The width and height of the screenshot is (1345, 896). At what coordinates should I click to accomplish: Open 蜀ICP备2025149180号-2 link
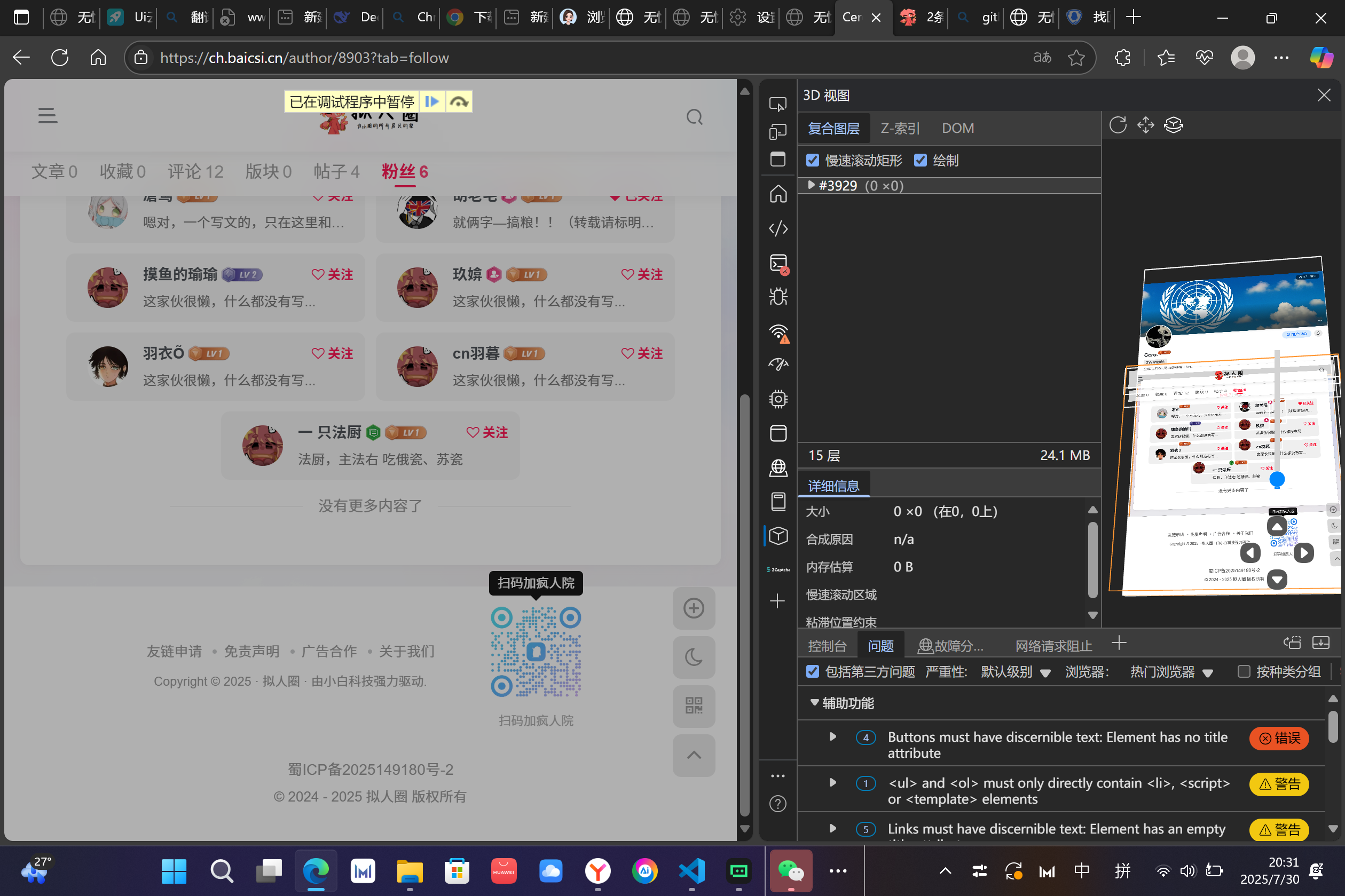tap(371, 770)
